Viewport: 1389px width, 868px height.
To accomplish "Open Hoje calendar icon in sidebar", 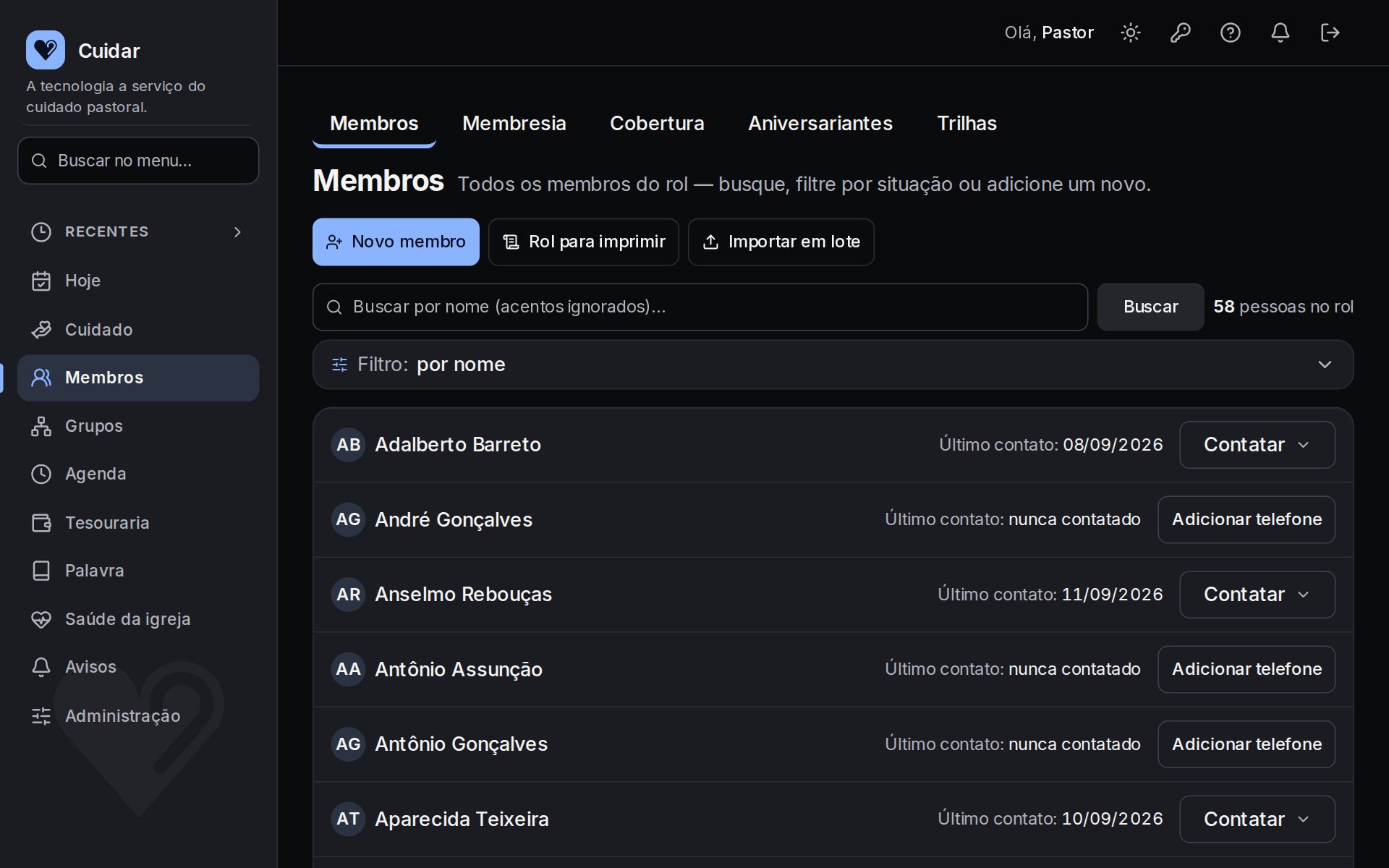I will (x=41, y=281).
